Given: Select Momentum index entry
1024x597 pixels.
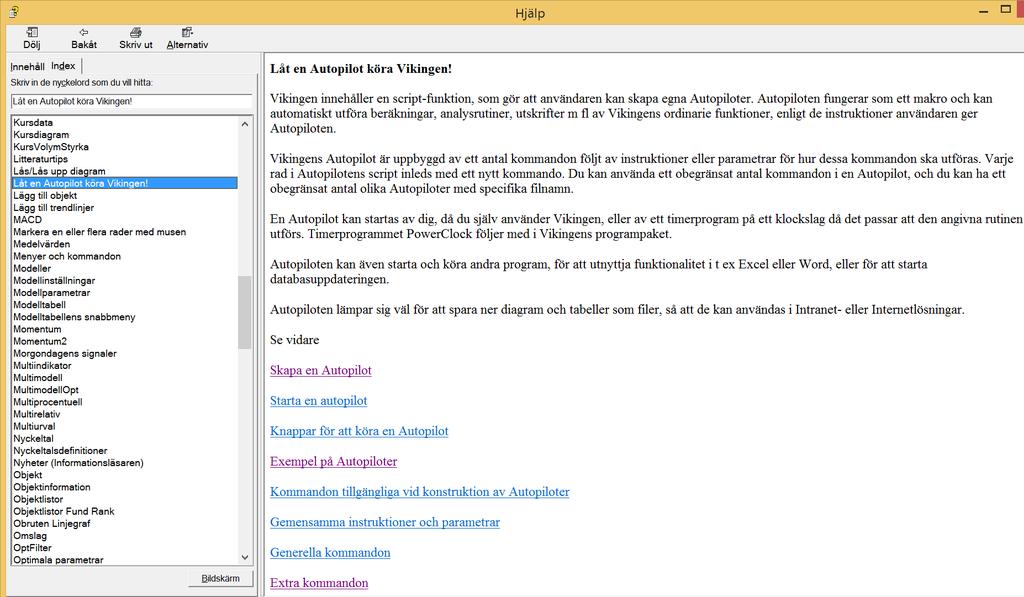Looking at the screenshot, I should tap(37, 329).
